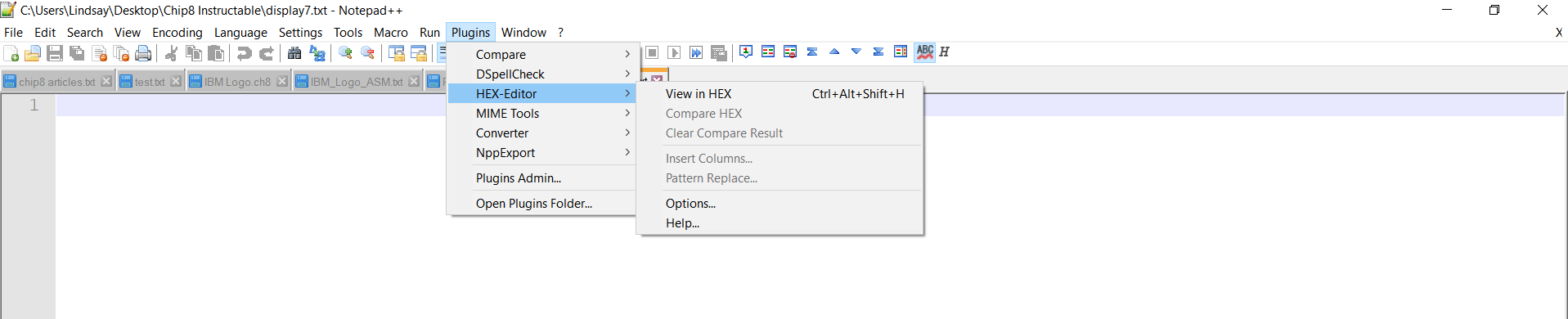Click the Undo arrow icon

pyautogui.click(x=244, y=53)
